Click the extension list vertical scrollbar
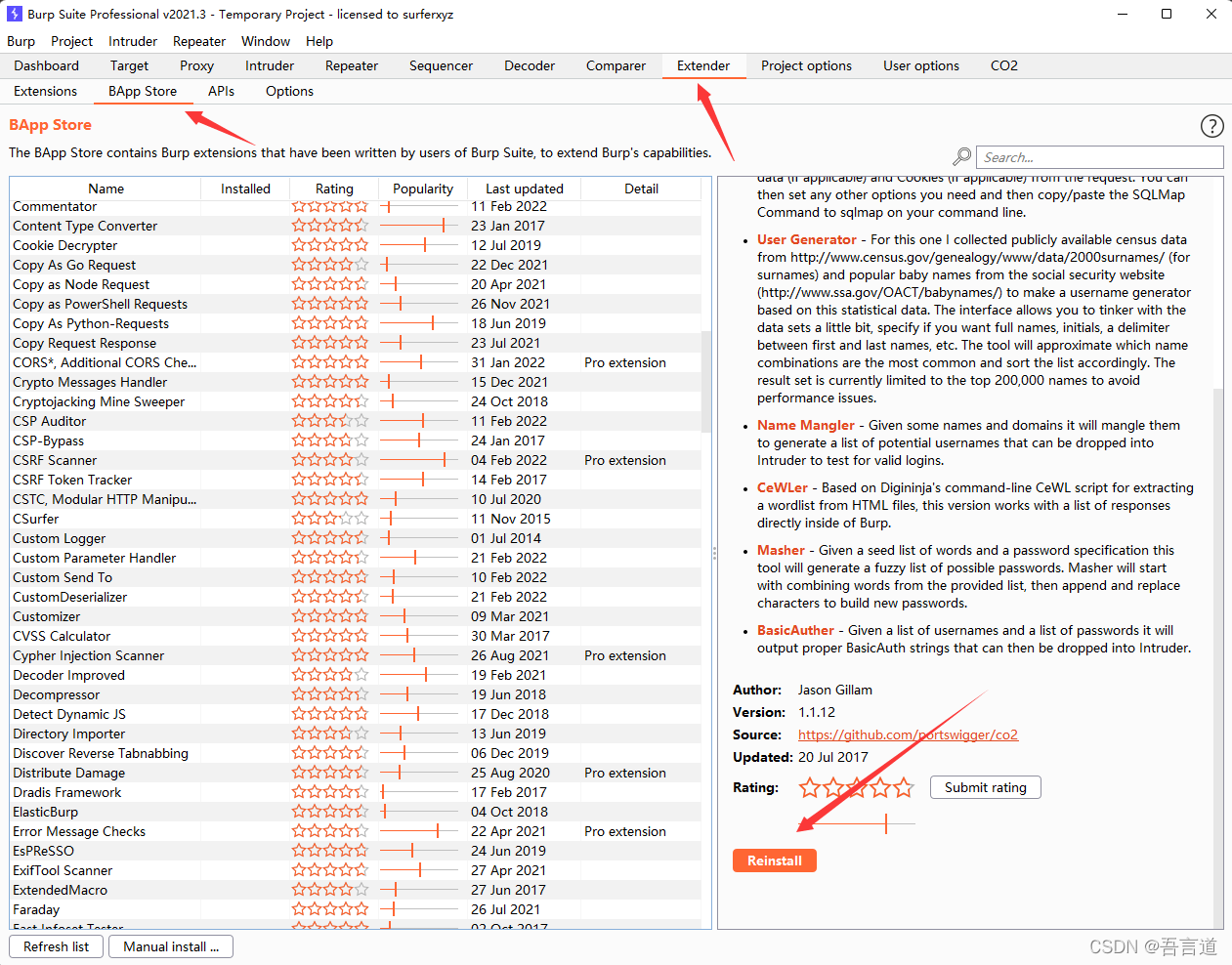 (706, 381)
